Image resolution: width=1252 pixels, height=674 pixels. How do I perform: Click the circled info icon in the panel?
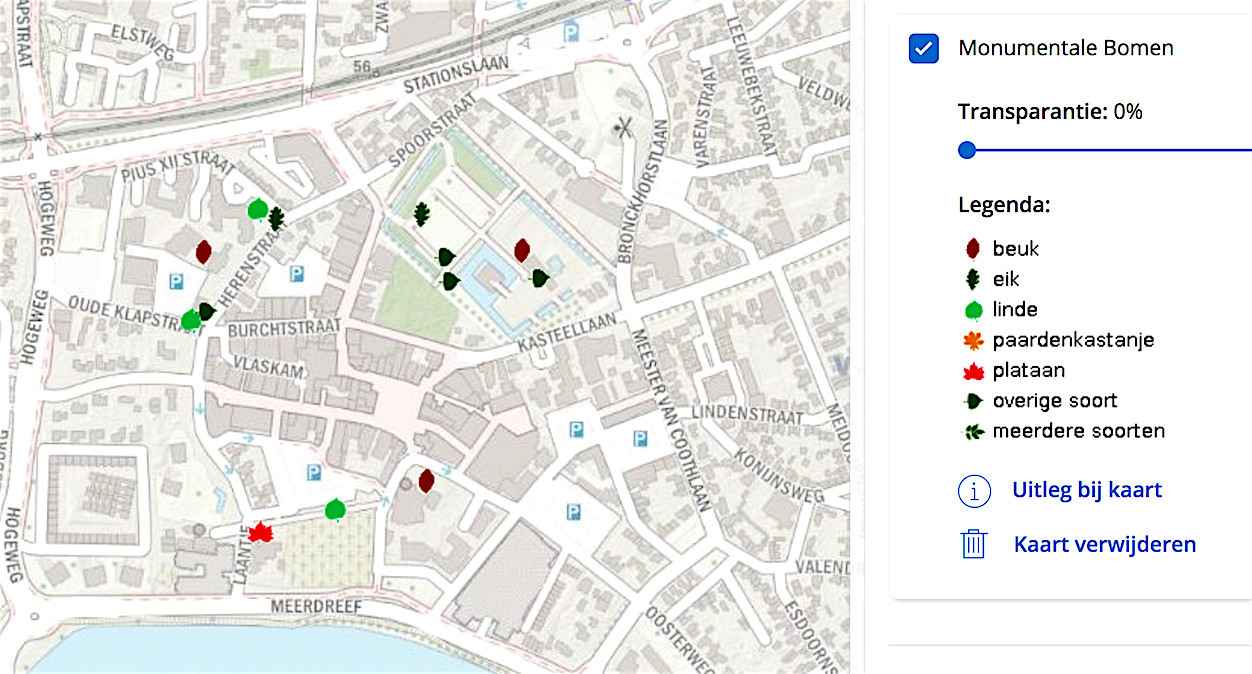tap(974, 491)
